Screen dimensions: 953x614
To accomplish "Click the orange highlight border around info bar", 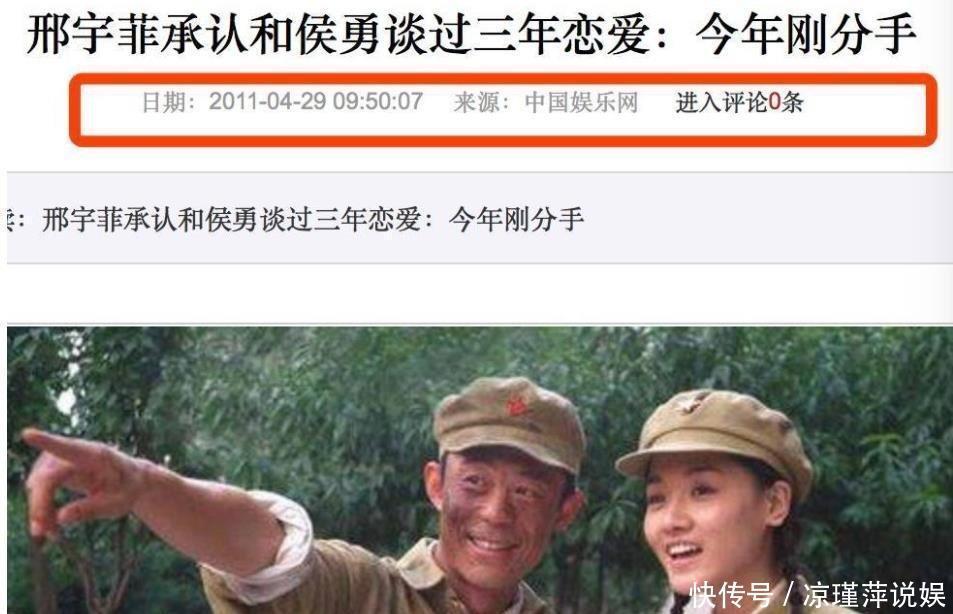I will pyautogui.click(x=503, y=78).
